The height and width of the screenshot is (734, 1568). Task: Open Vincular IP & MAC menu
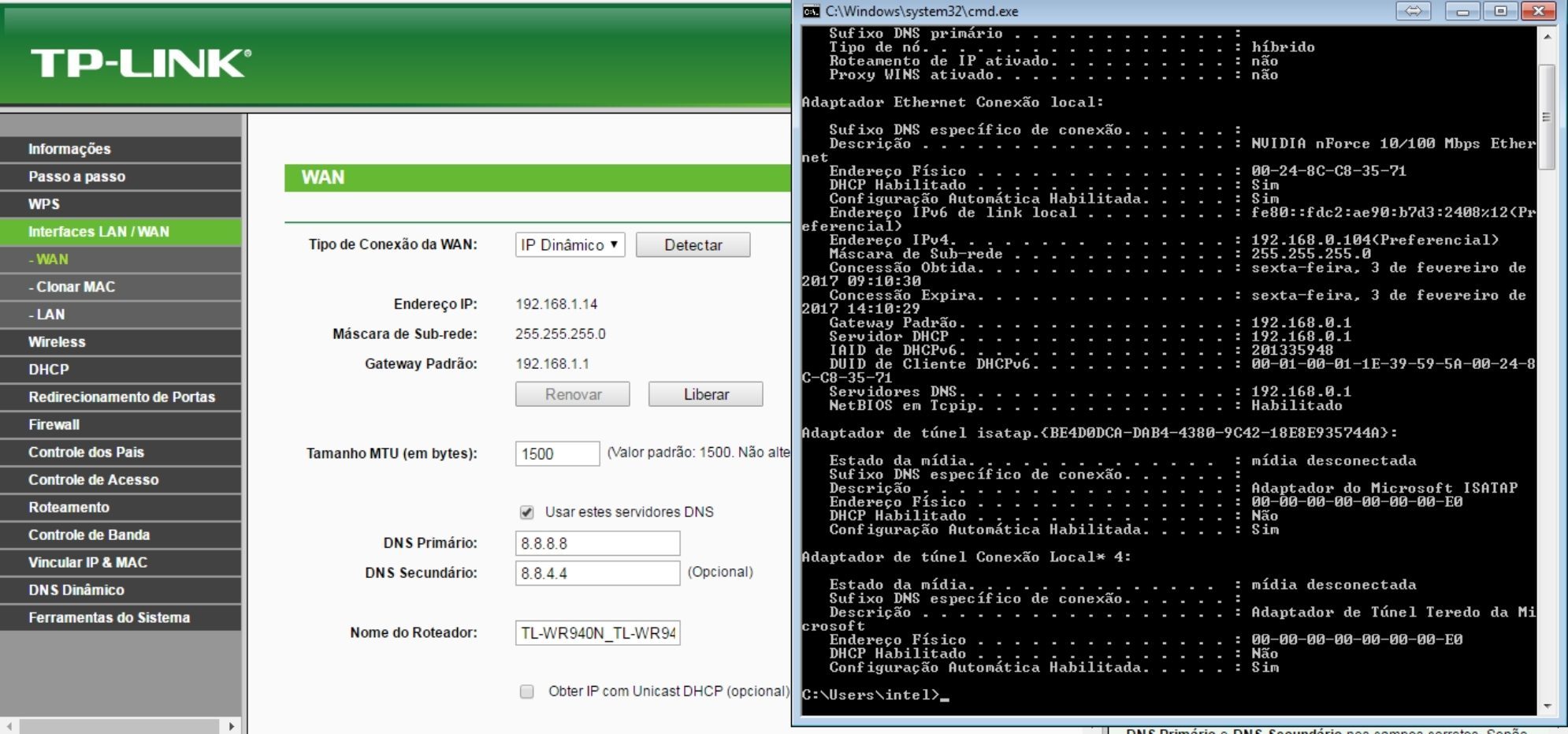click(121, 563)
